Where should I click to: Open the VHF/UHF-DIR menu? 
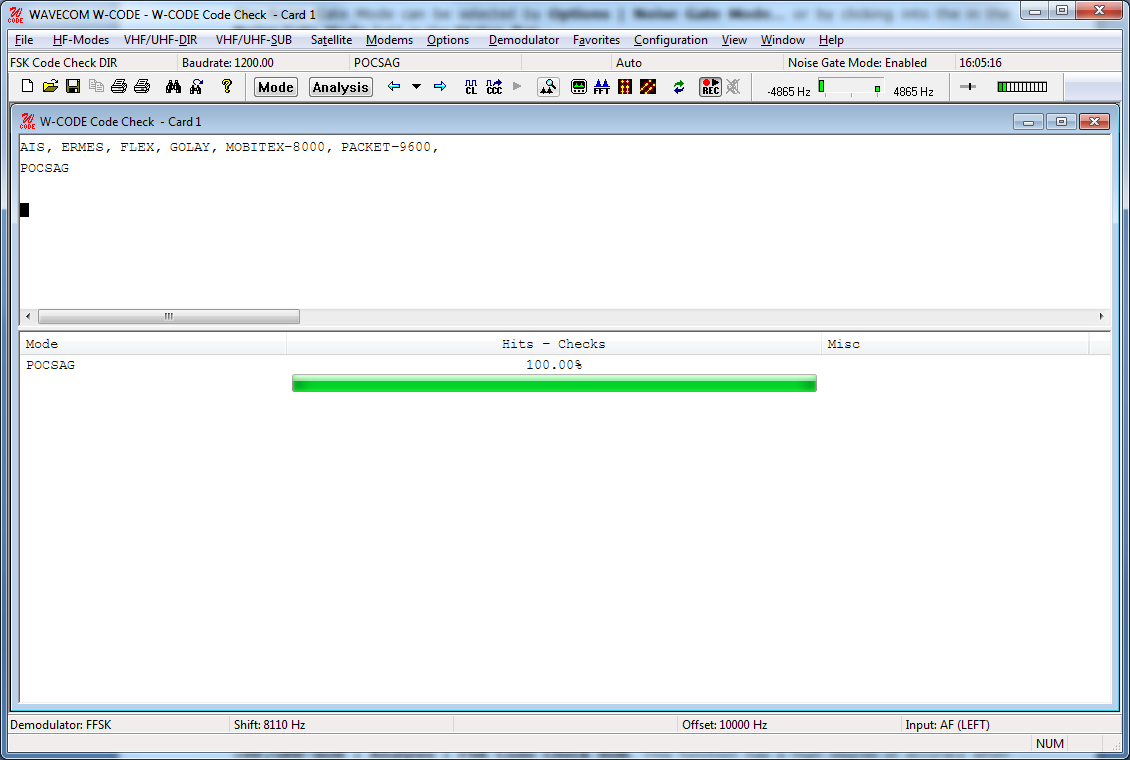tap(161, 40)
